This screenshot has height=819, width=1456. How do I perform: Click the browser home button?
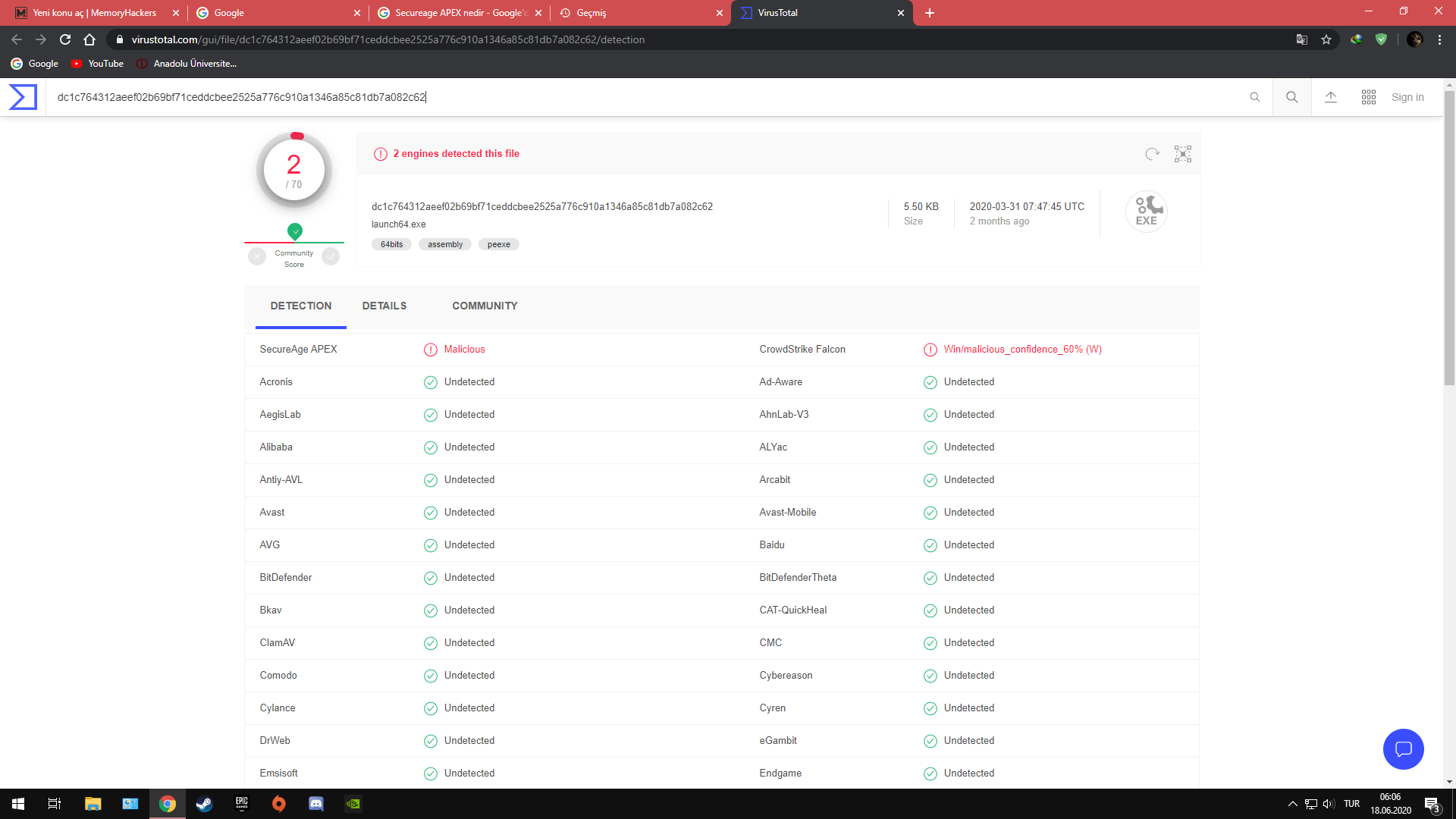89,39
